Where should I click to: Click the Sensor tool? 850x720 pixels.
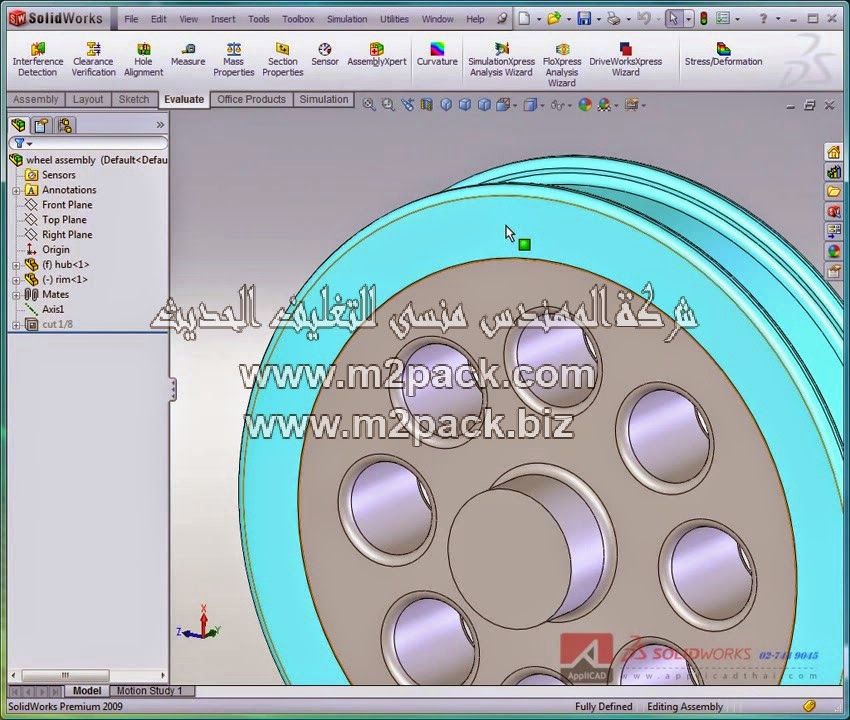[x=325, y=55]
